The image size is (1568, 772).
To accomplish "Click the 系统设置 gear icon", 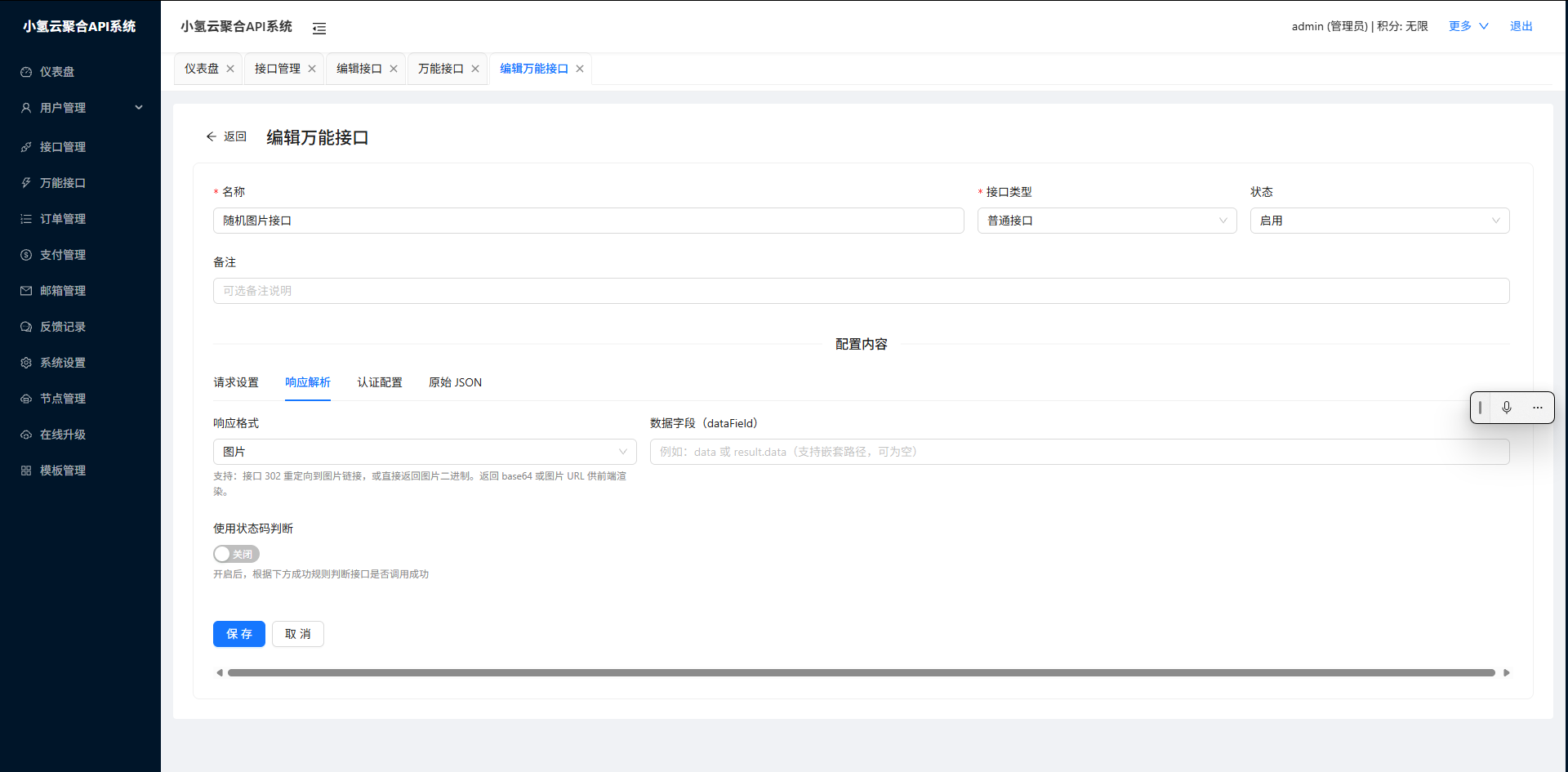I will coord(26,363).
